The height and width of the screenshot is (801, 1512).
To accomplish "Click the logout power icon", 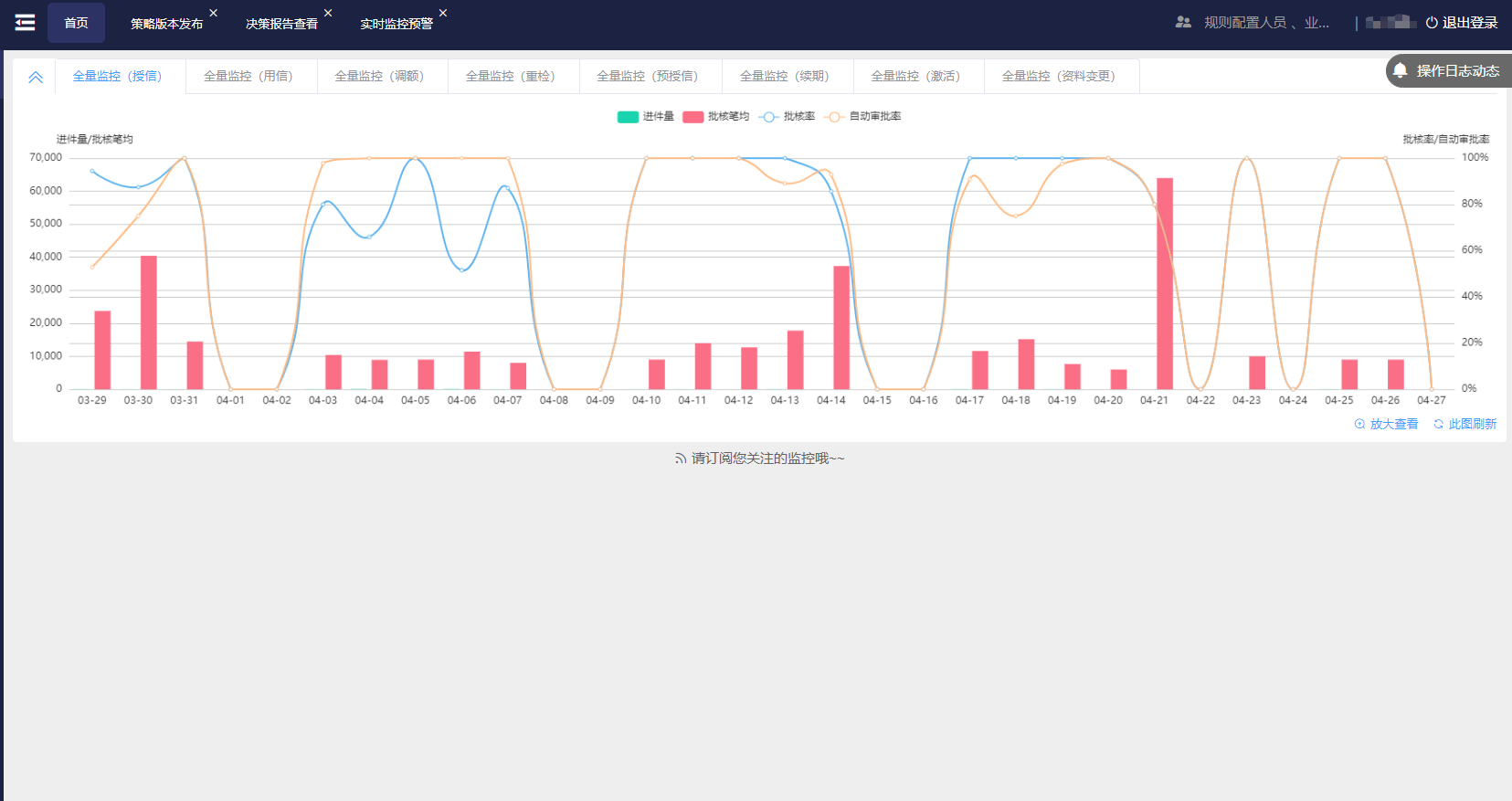I will (x=1432, y=23).
